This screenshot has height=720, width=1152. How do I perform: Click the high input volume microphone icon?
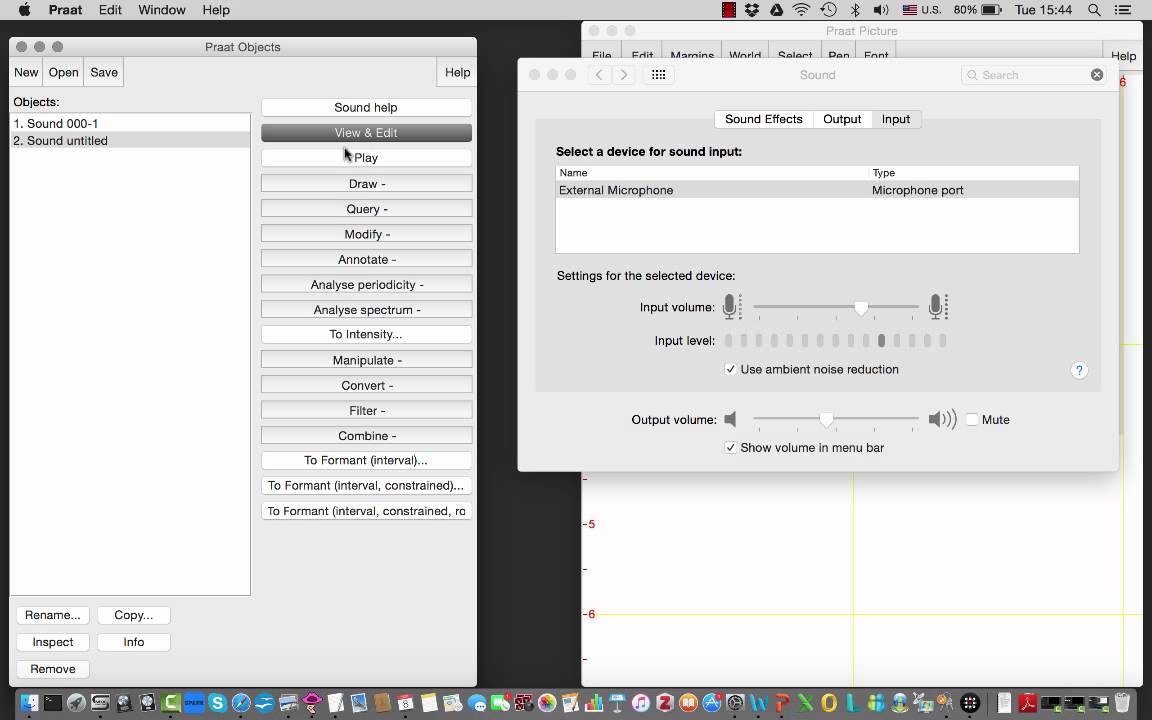point(938,306)
